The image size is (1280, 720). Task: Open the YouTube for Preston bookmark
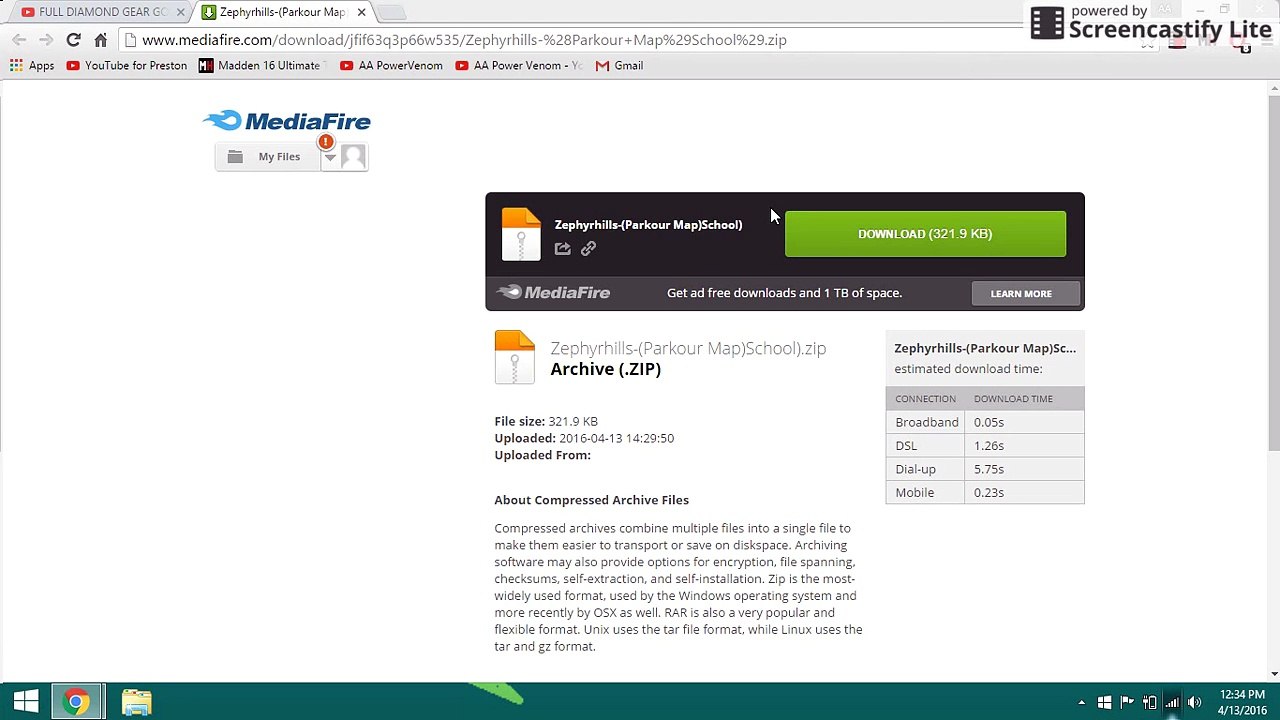click(x=127, y=66)
